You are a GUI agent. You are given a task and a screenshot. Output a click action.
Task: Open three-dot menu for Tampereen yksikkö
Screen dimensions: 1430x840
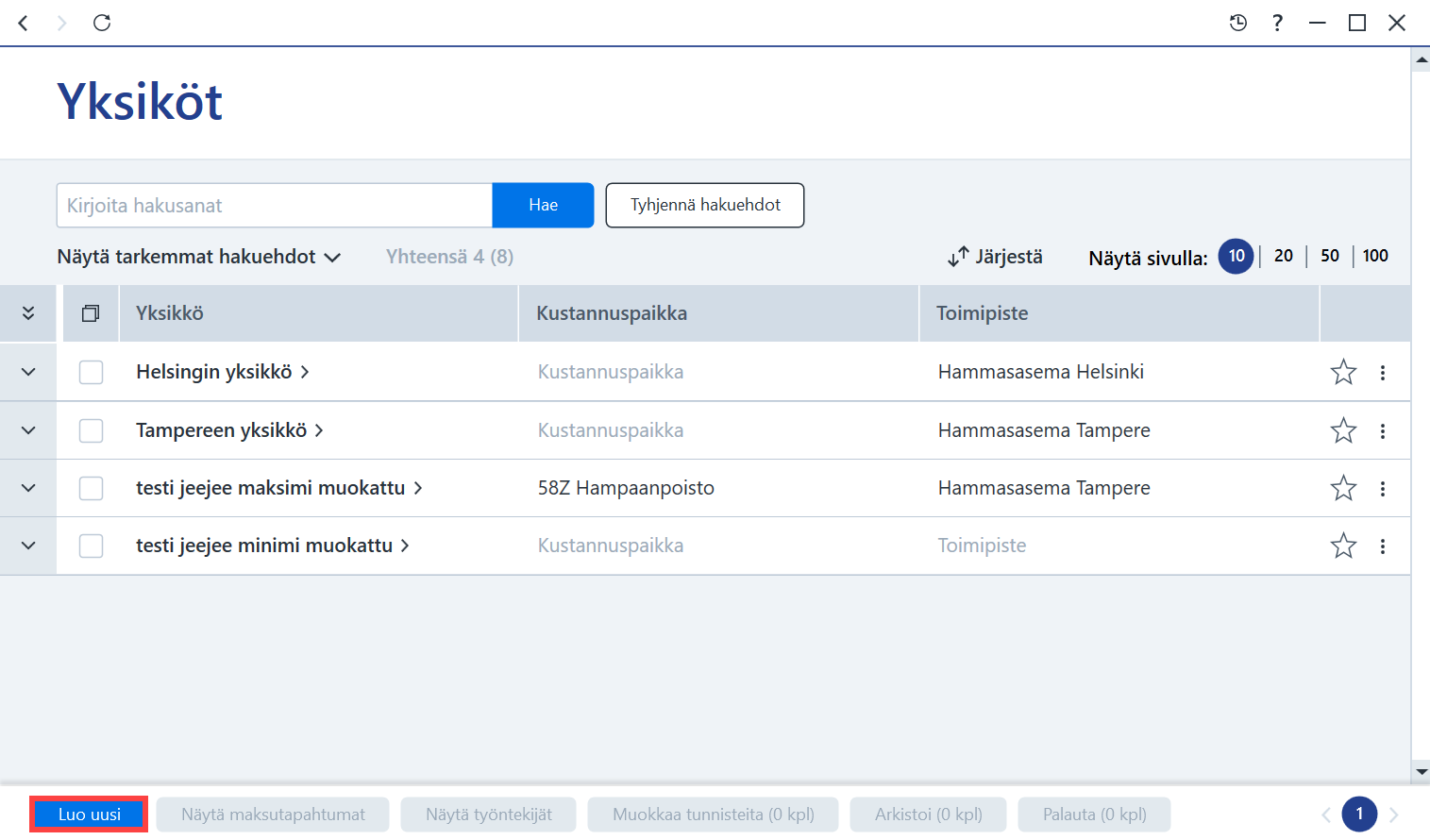coord(1383,431)
